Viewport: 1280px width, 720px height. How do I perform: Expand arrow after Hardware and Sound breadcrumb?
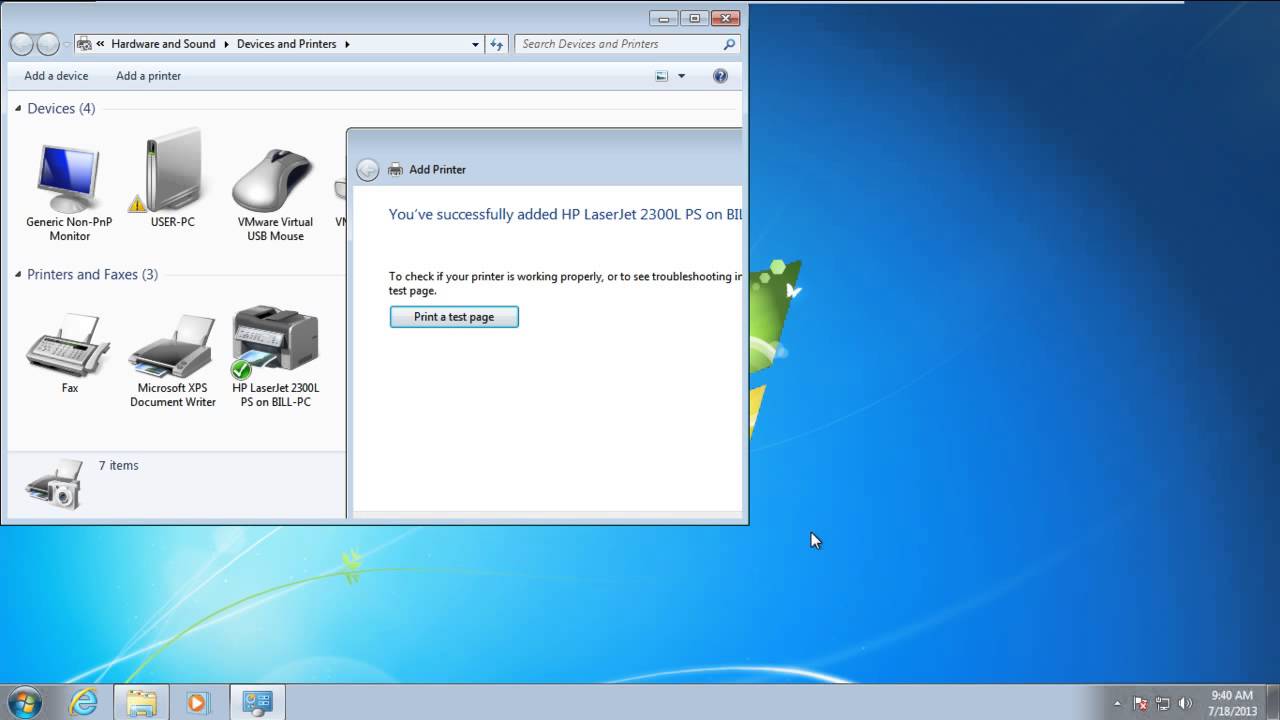pyautogui.click(x=226, y=44)
